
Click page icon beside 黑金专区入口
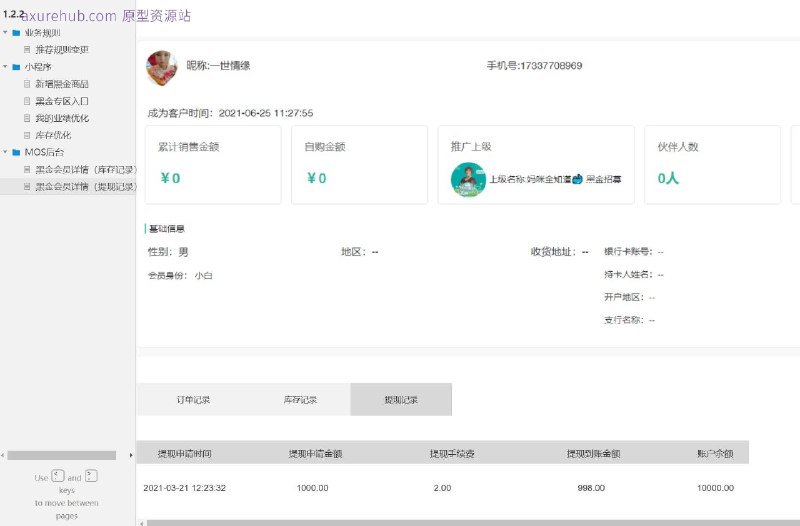click(27, 101)
